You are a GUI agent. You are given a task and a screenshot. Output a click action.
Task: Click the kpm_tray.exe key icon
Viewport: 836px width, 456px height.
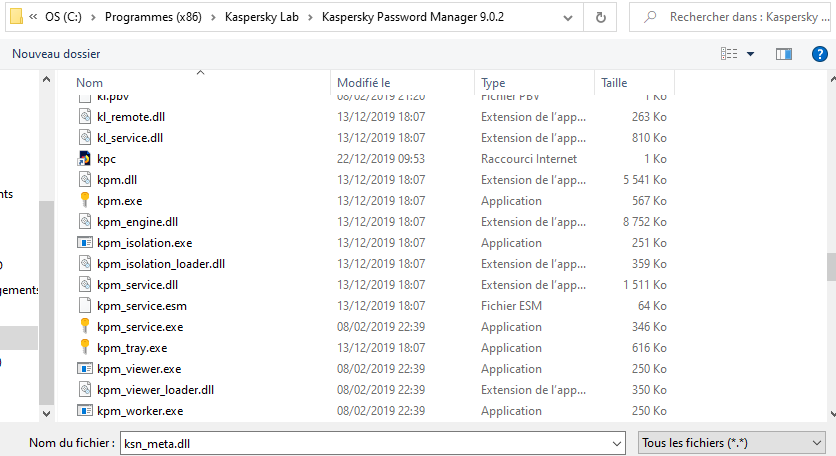85,348
